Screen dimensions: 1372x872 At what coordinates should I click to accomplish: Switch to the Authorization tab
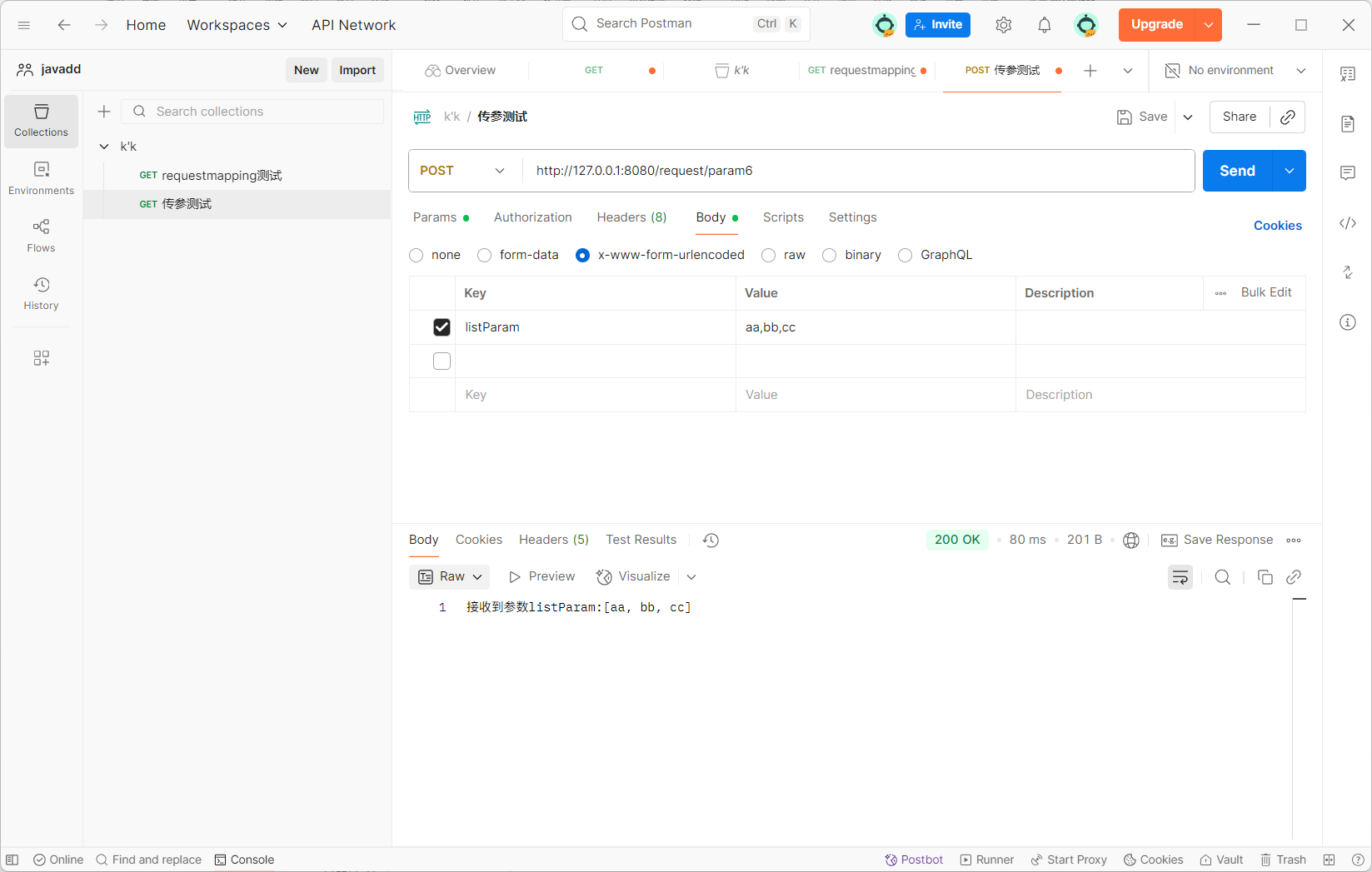533,217
